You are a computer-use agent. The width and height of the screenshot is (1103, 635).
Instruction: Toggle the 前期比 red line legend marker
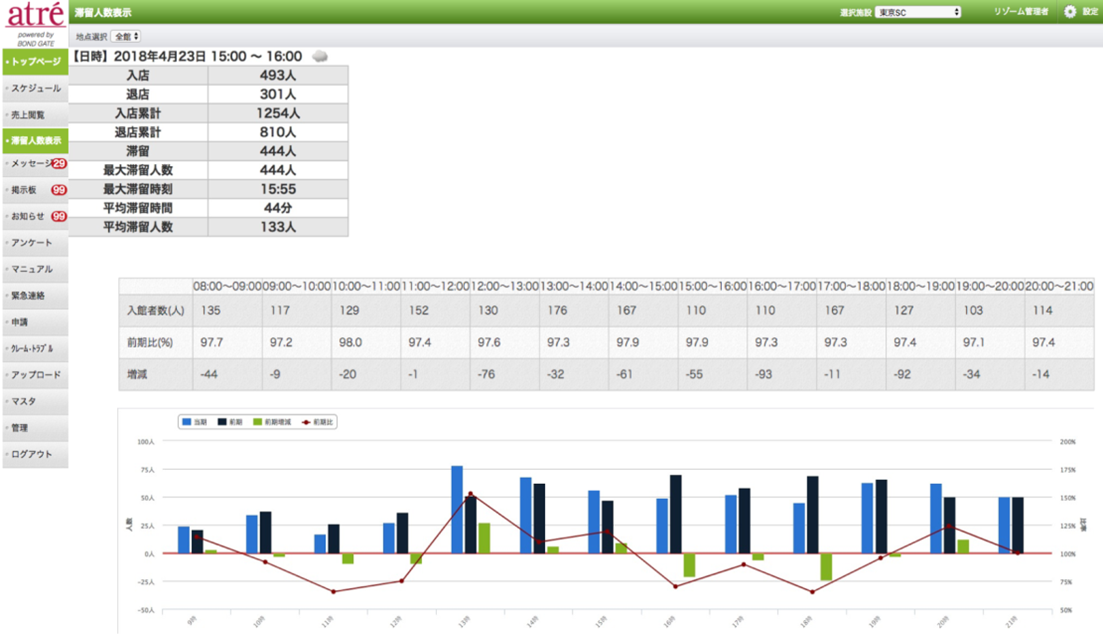(317, 422)
